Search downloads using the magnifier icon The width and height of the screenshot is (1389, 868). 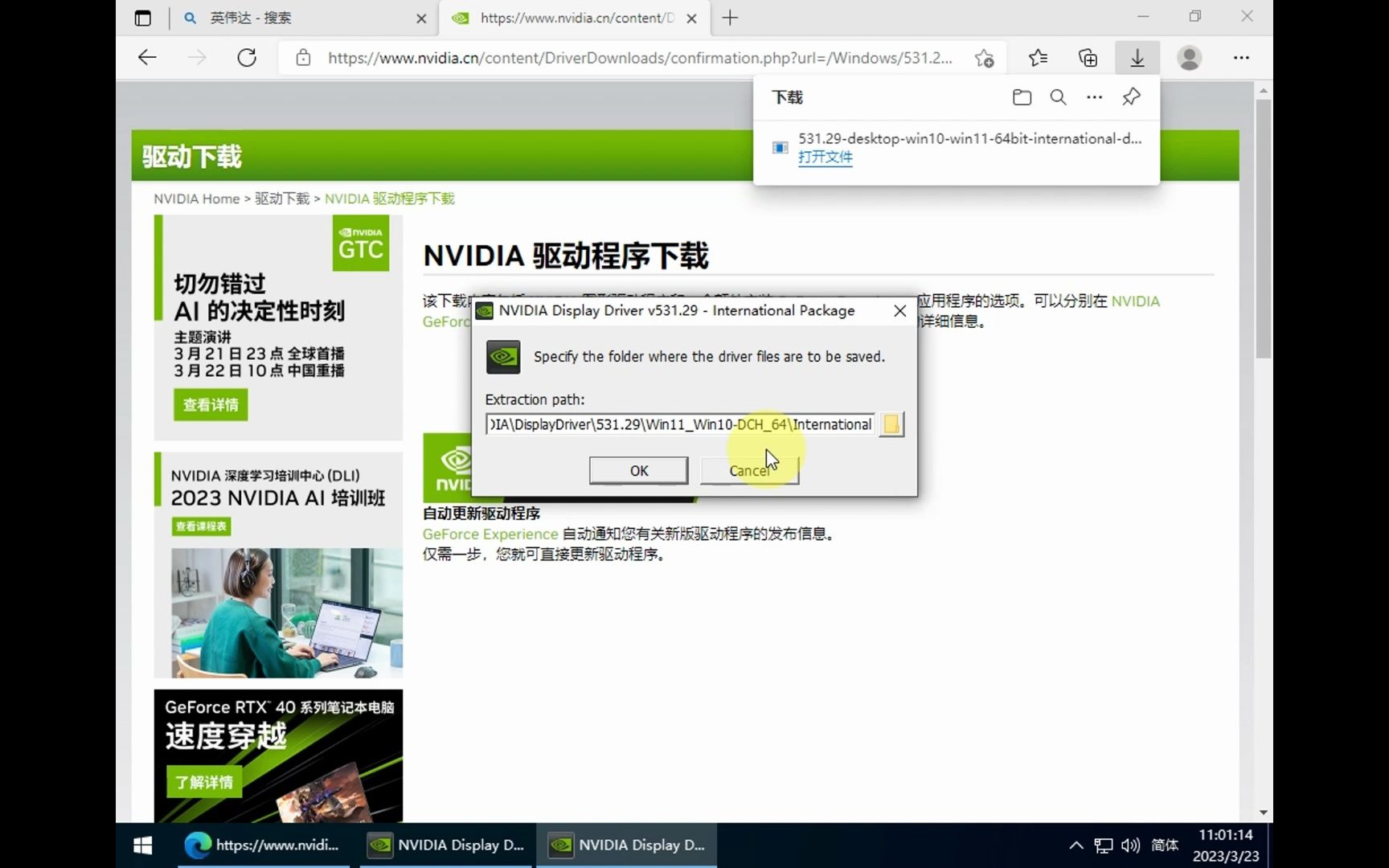(1058, 97)
